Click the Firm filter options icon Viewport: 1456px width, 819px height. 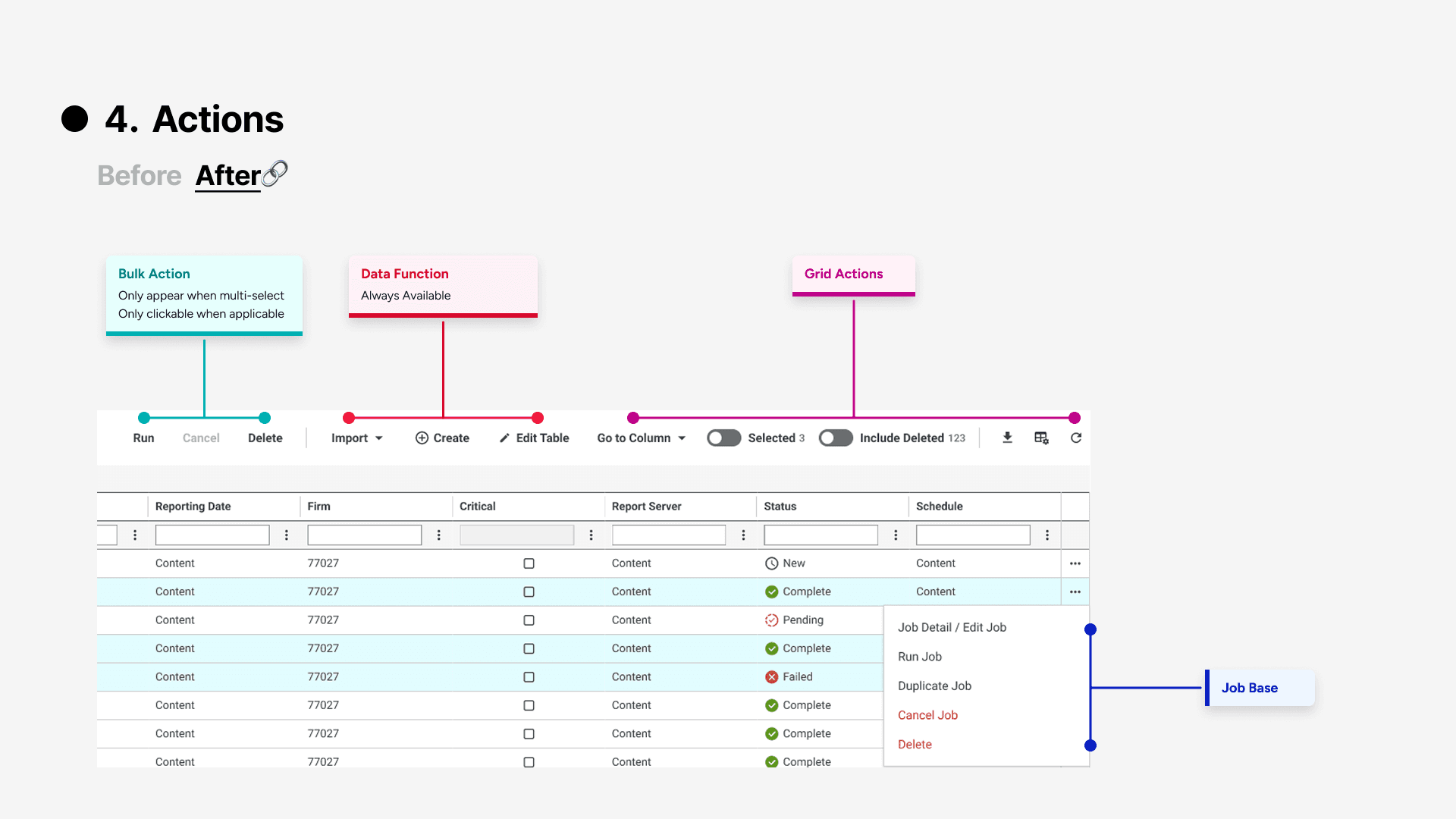[439, 535]
